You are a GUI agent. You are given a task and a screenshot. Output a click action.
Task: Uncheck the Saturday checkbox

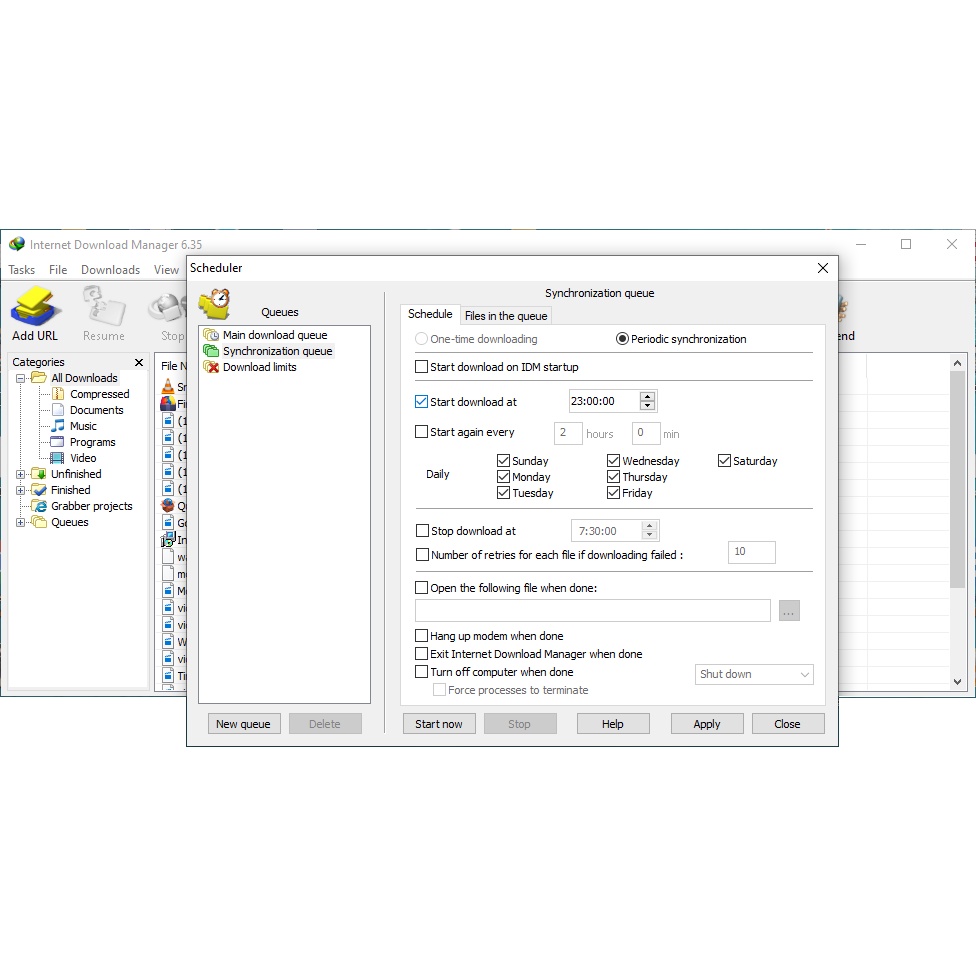pyautogui.click(x=725, y=461)
